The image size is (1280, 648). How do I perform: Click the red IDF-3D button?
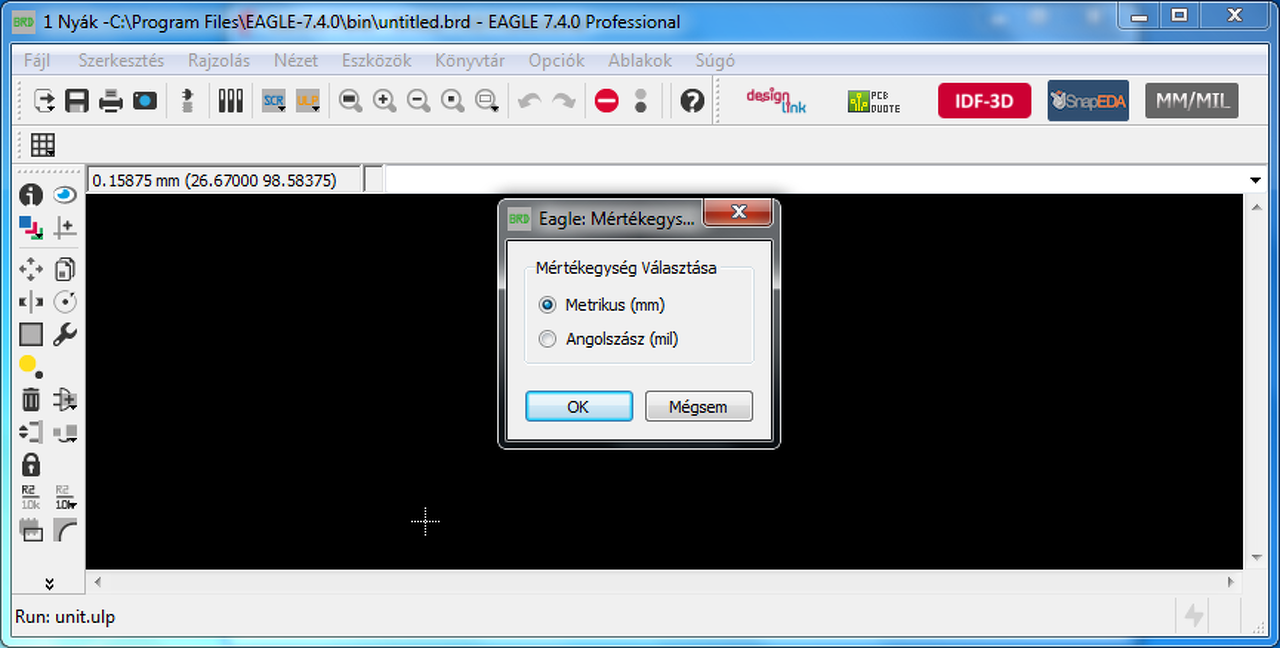(984, 101)
